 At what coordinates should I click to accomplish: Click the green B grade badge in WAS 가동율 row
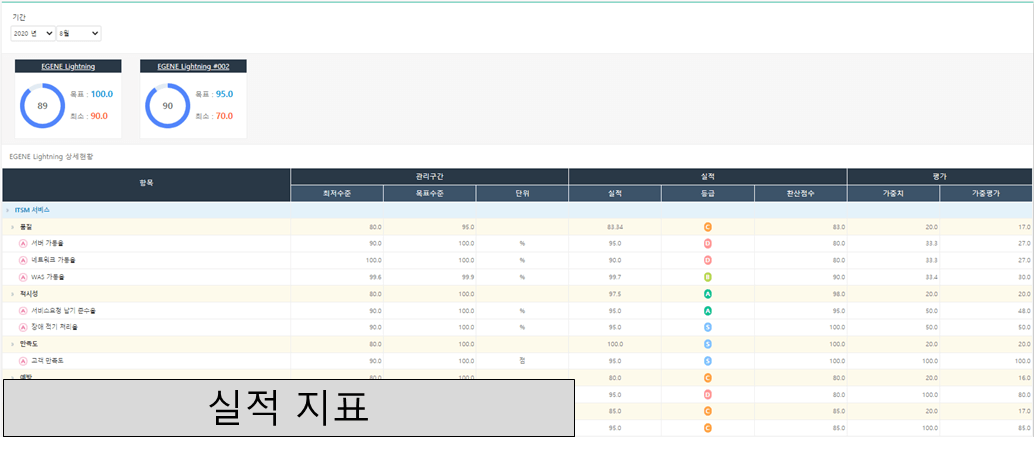708,277
